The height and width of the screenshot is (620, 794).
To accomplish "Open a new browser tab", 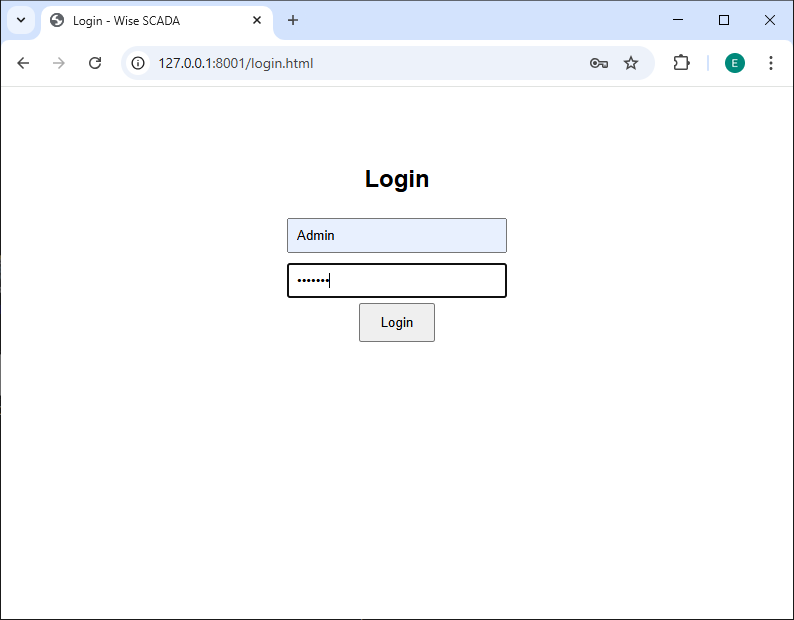I will (293, 20).
